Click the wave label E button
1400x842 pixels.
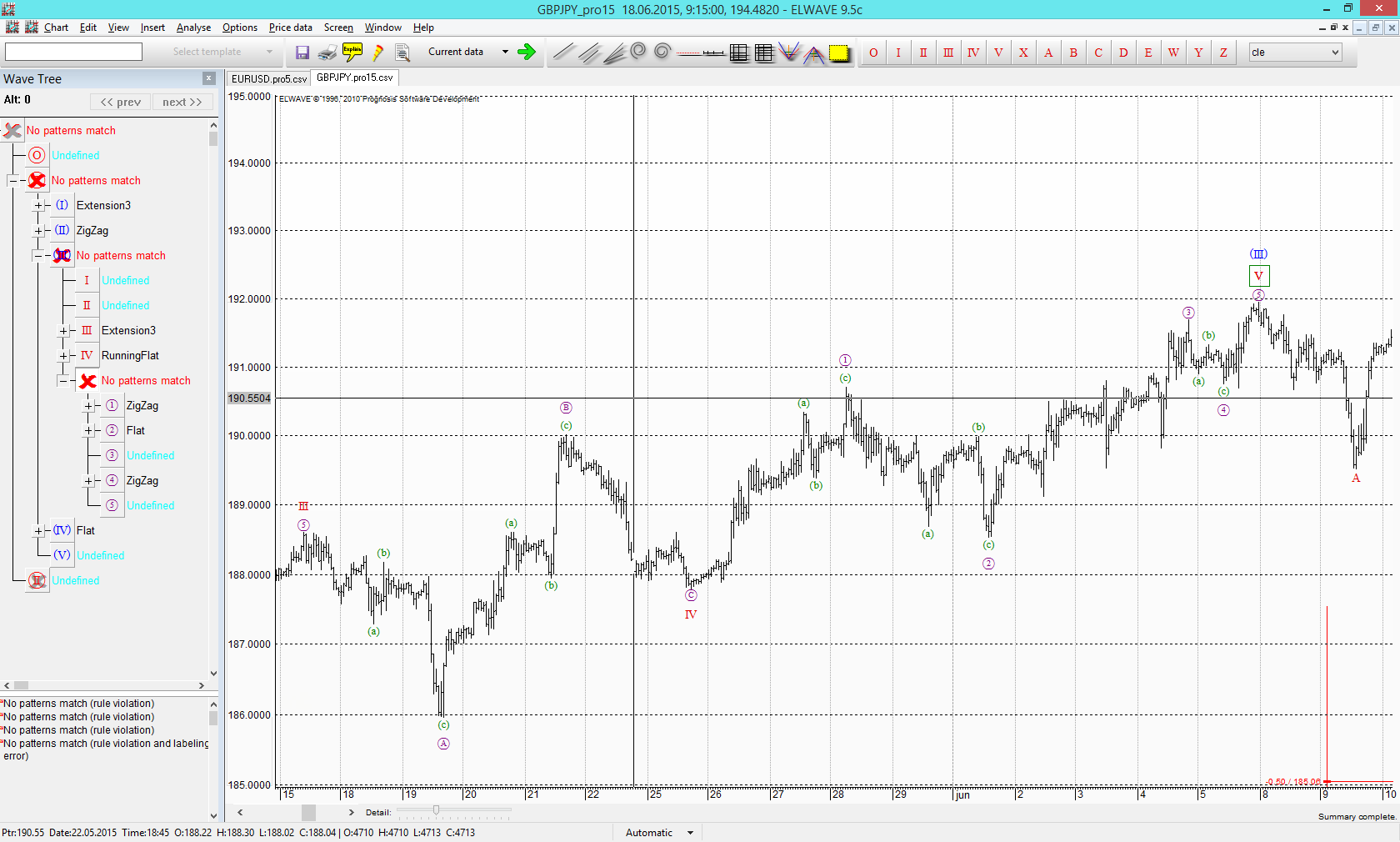(x=1148, y=53)
